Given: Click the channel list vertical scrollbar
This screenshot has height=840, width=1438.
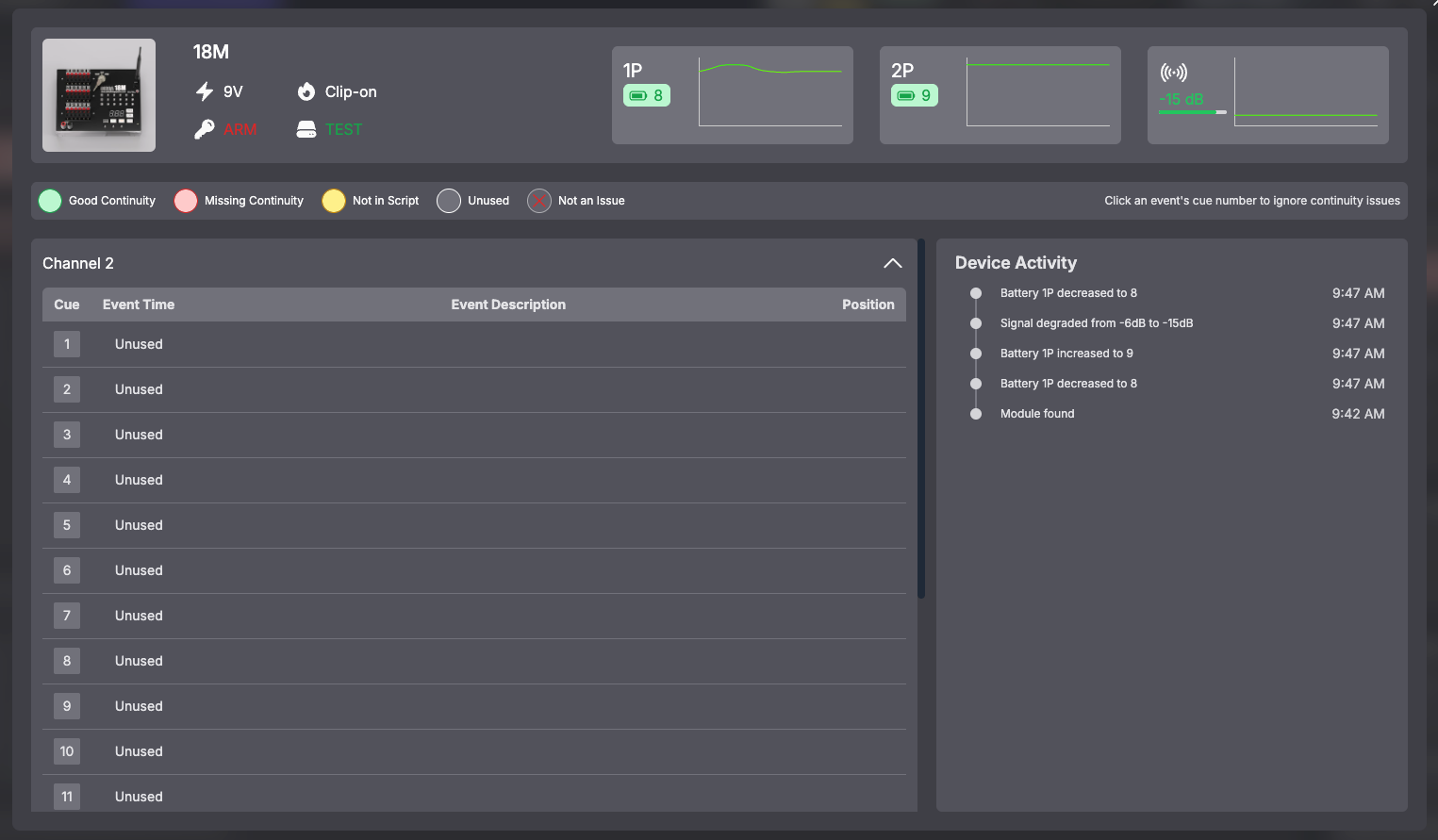Looking at the screenshot, I should click(x=921, y=420).
